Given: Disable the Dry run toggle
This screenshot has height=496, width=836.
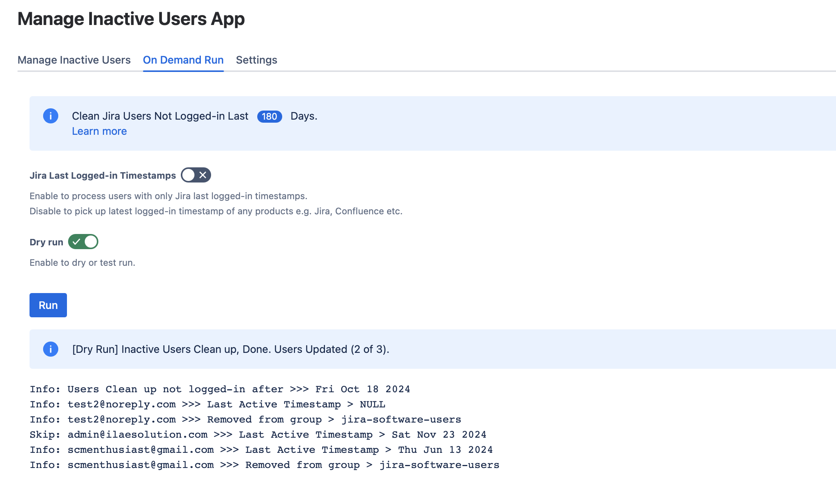Looking at the screenshot, I should coord(83,242).
